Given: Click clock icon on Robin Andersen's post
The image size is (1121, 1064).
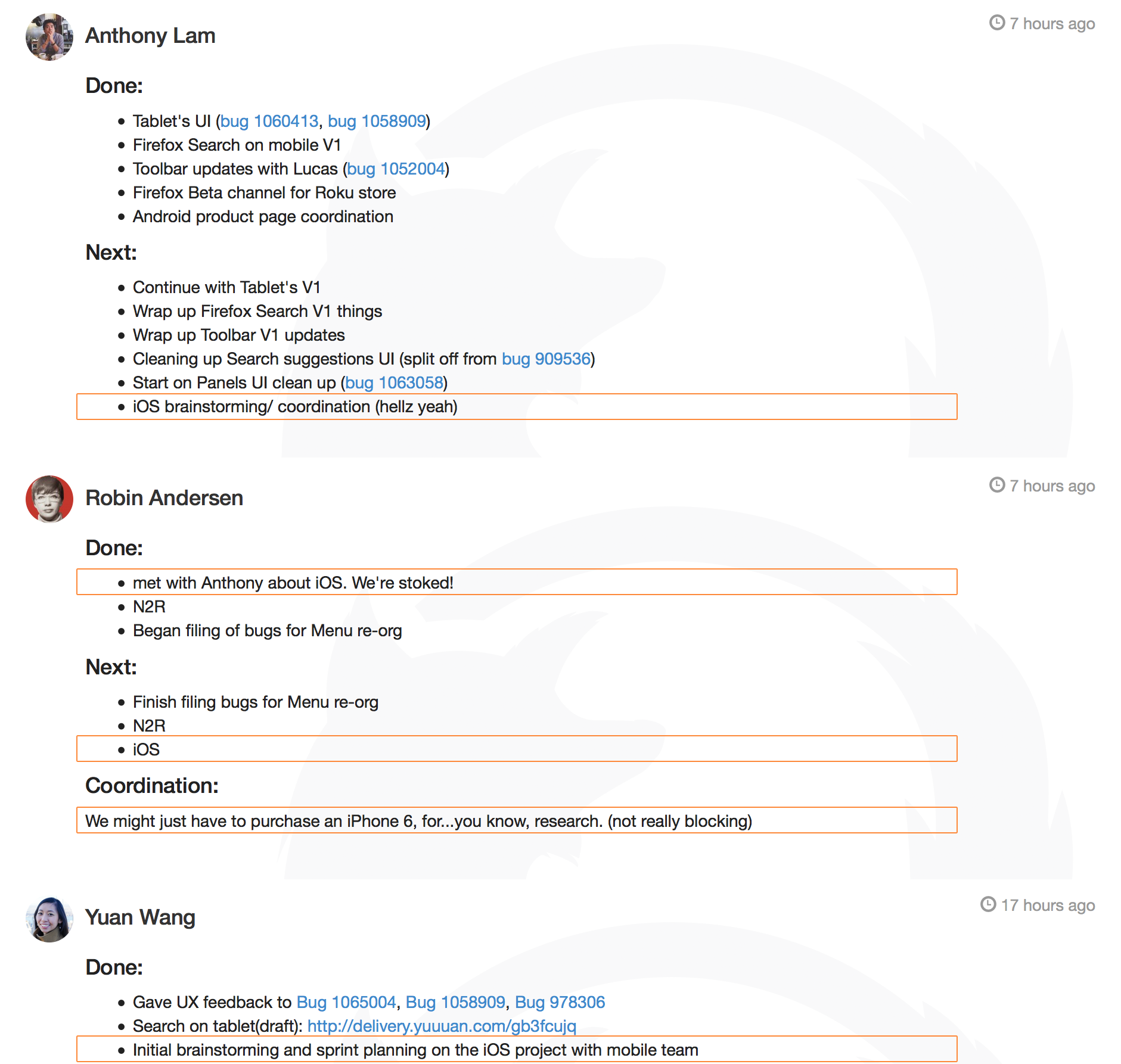Looking at the screenshot, I should (x=997, y=485).
